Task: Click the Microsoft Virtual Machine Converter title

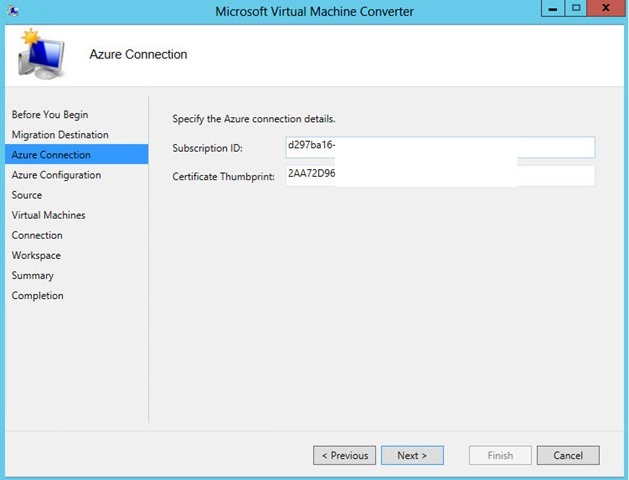Action: tap(314, 11)
